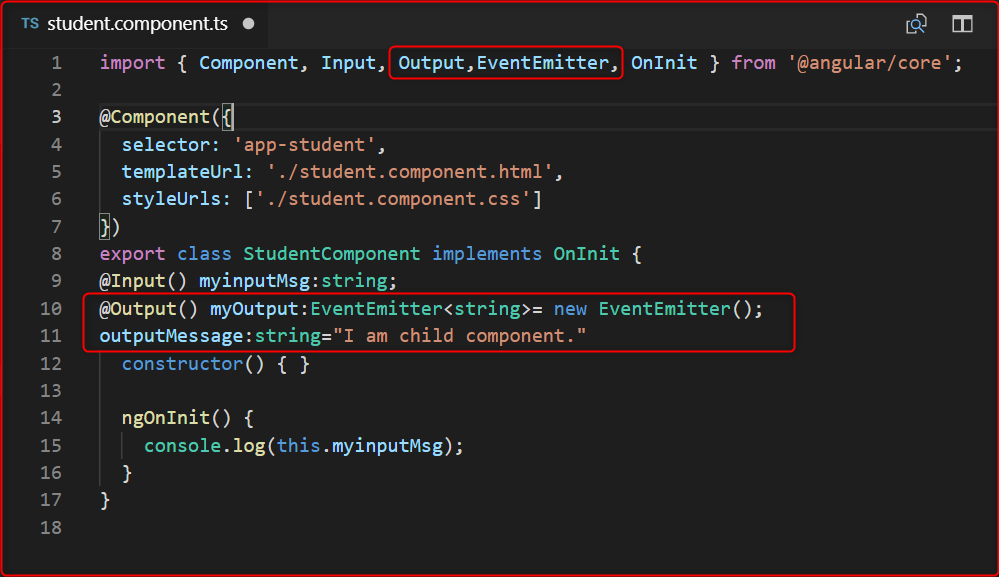Click OnInit in the import list
Viewport: 999px width, 577px height.
(x=663, y=62)
